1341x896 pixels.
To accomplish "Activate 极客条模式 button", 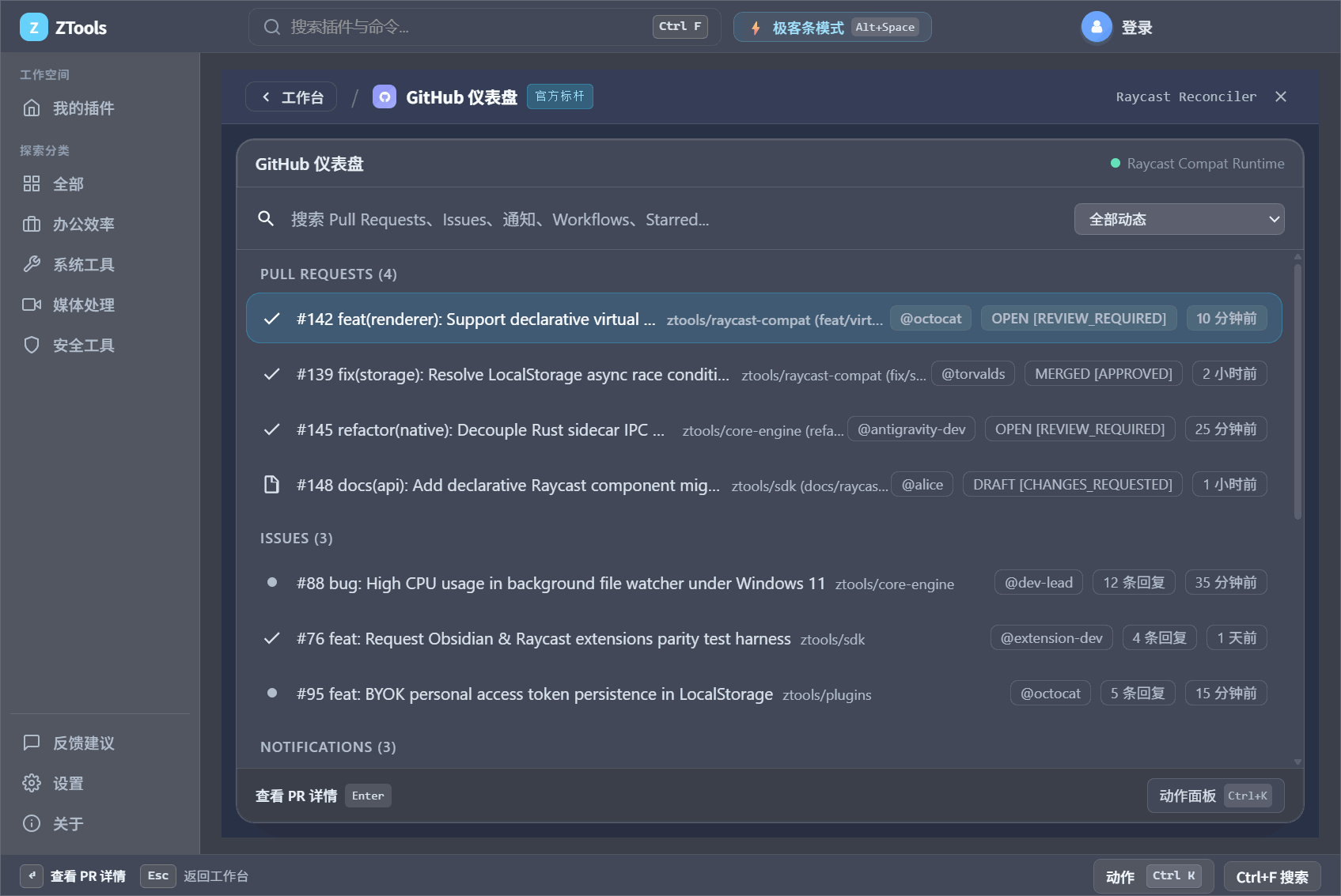I will pyautogui.click(x=832, y=28).
